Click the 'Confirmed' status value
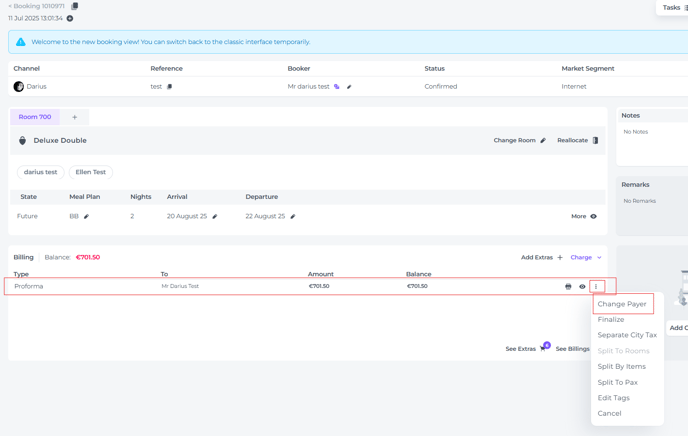The height and width of the screenshot is (436, 688). [441, 87]
